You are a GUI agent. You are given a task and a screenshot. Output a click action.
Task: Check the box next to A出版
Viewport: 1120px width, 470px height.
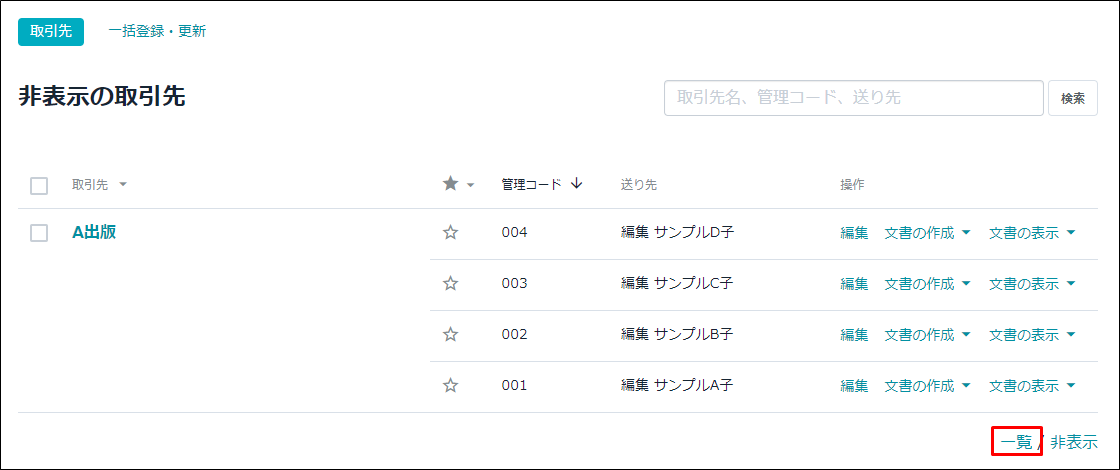click(39, 233)
